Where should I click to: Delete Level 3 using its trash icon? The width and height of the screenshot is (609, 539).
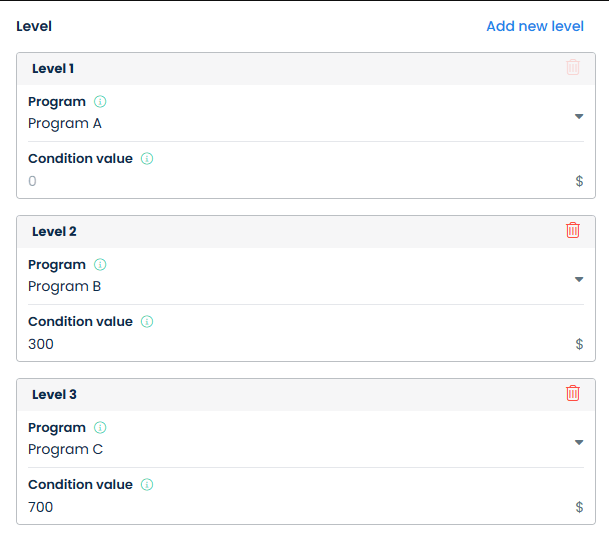(x=573, y=393)
